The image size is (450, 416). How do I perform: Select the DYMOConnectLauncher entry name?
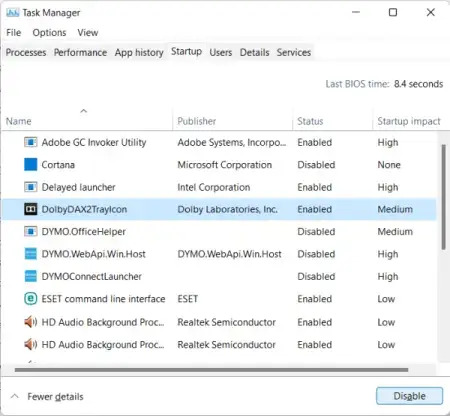(92, 276)
